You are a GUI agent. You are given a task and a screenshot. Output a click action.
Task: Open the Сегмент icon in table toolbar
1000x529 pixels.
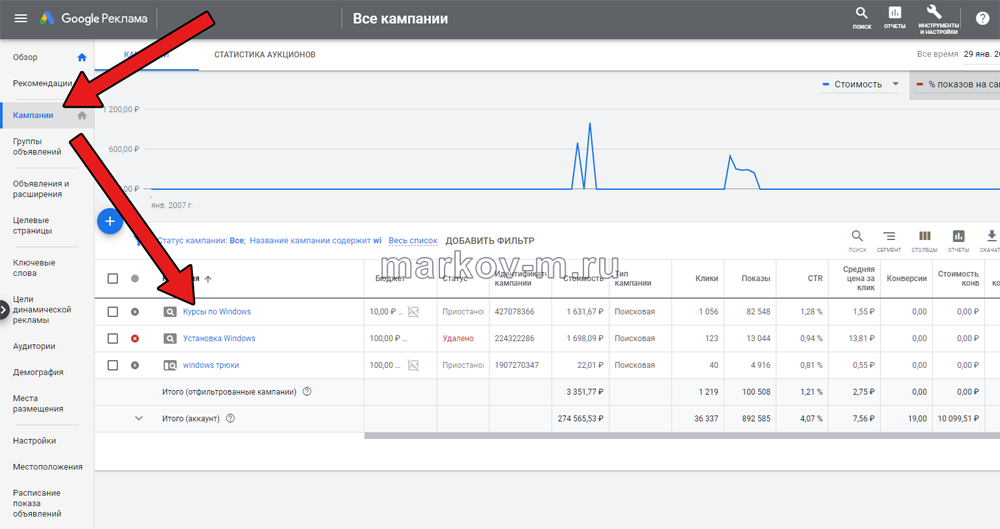[890, 238]
